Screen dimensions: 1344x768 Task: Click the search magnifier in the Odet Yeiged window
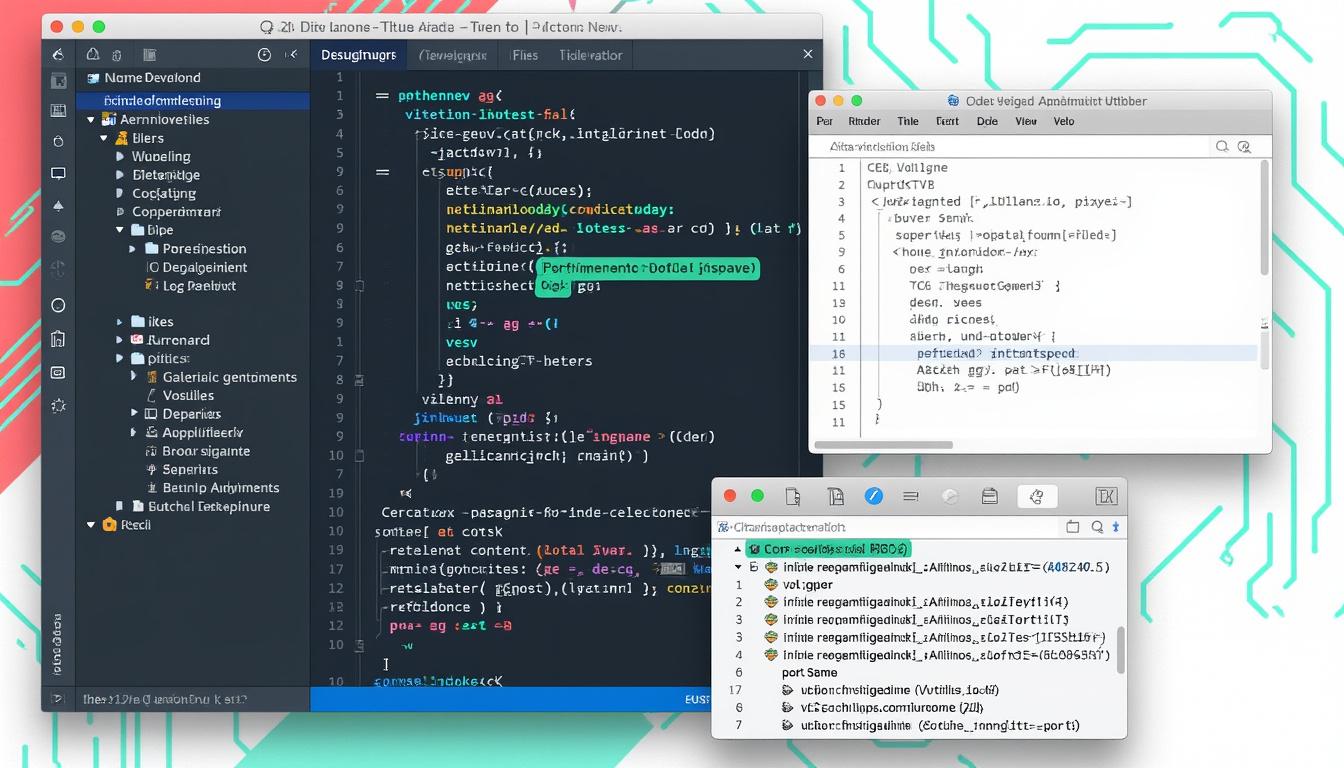click(1222, 146)
